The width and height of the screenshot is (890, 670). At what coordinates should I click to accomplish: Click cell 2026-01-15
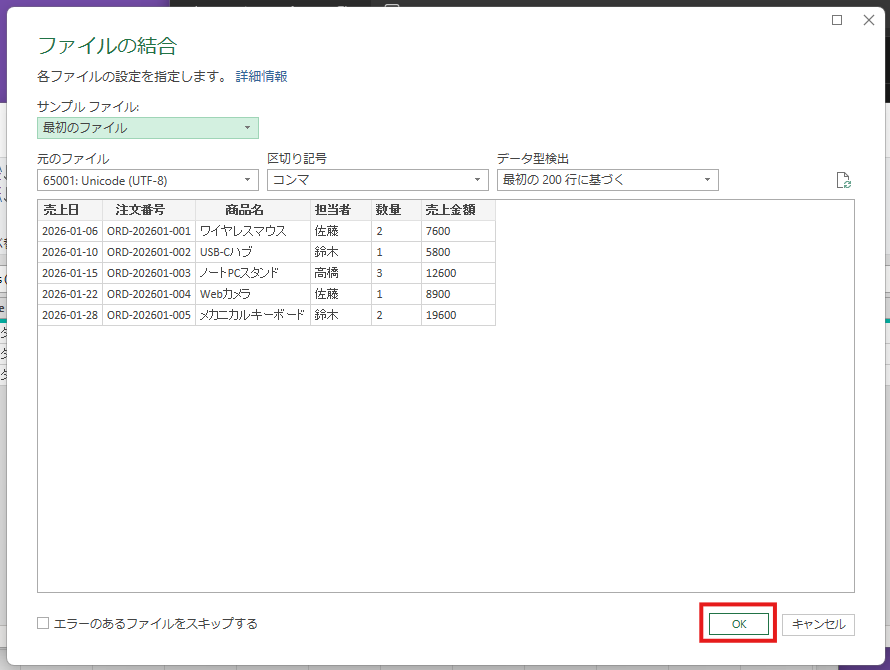pyautogui.click(x=70, y=273)
